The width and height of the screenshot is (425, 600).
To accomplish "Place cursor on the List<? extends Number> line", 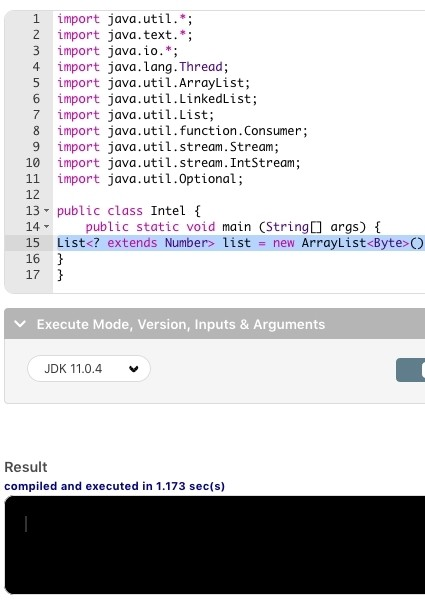I will click(241, 243).
